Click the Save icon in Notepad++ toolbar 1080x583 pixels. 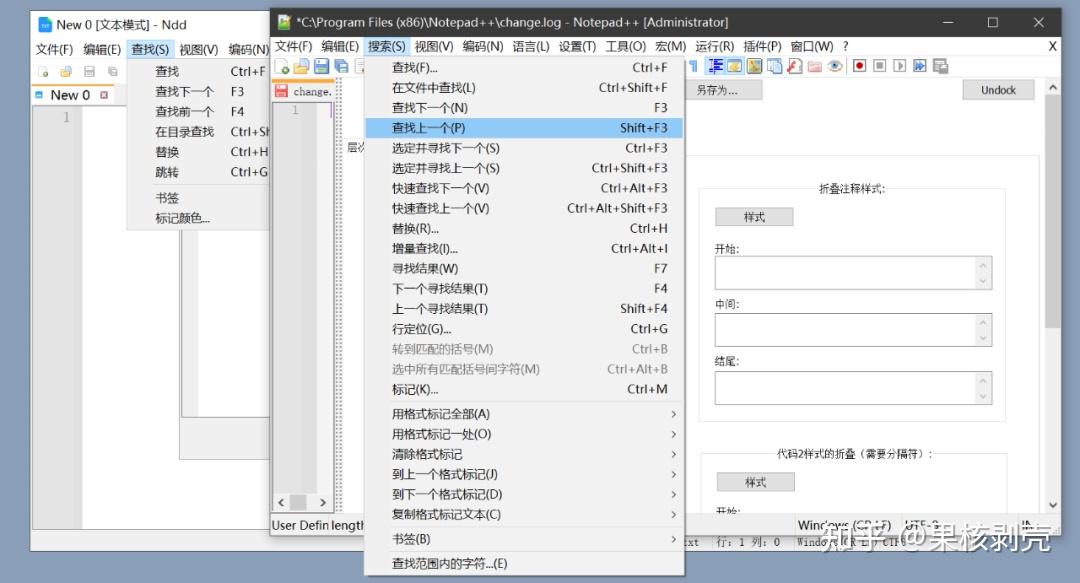point(321,66)
